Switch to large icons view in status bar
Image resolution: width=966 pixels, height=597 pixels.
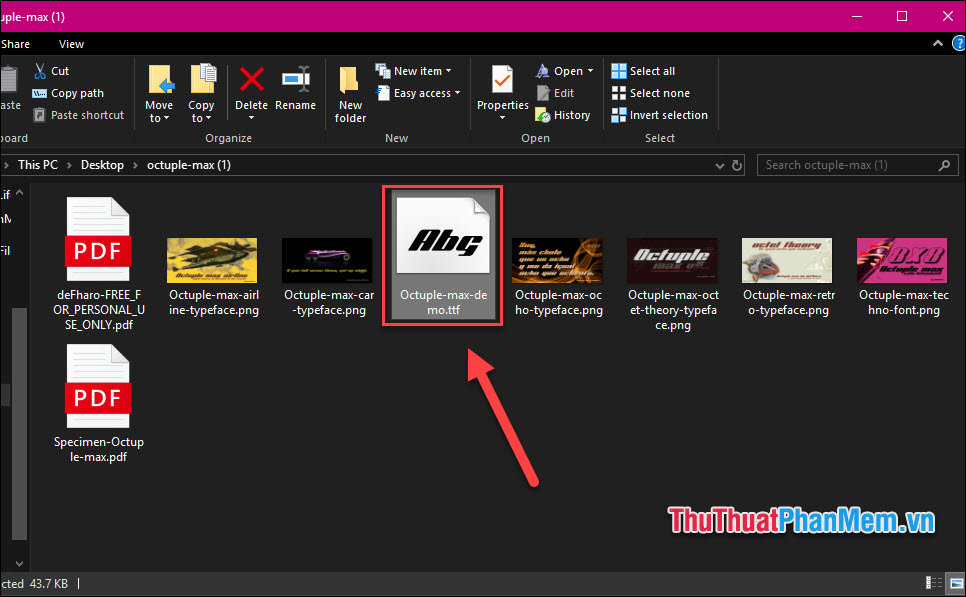click(x=957, y=583)
